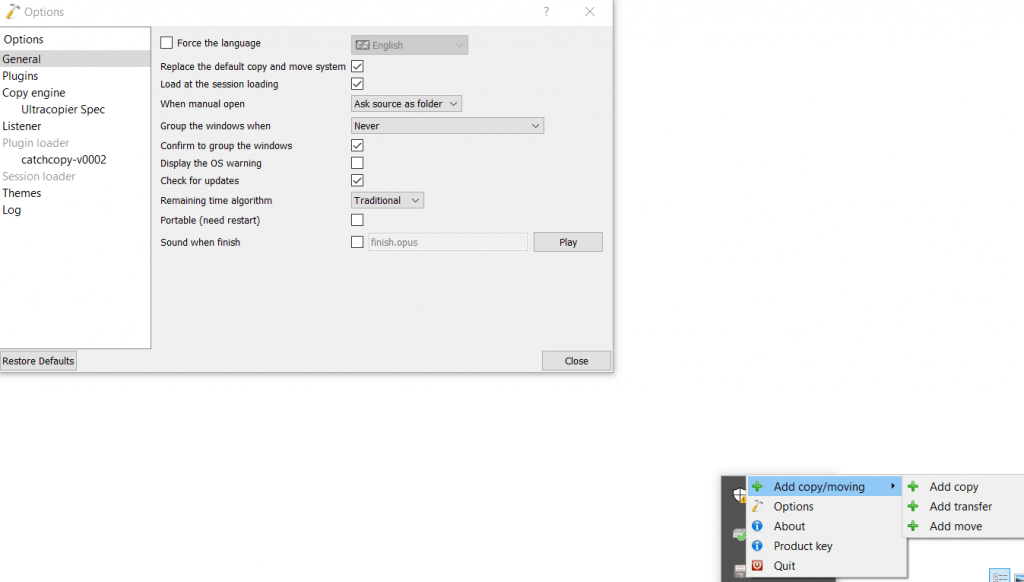Enable Display the OS warning checkbox
1024x582 pixels.
pos(357,163)
